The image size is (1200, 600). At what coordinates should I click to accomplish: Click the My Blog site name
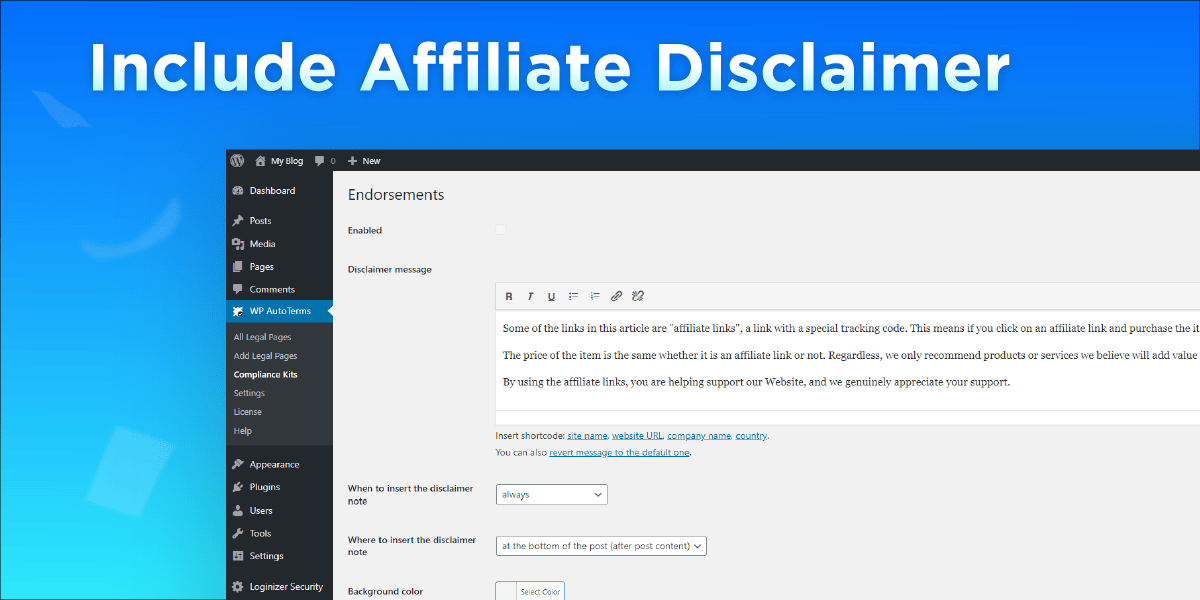[x=287, y=161]
